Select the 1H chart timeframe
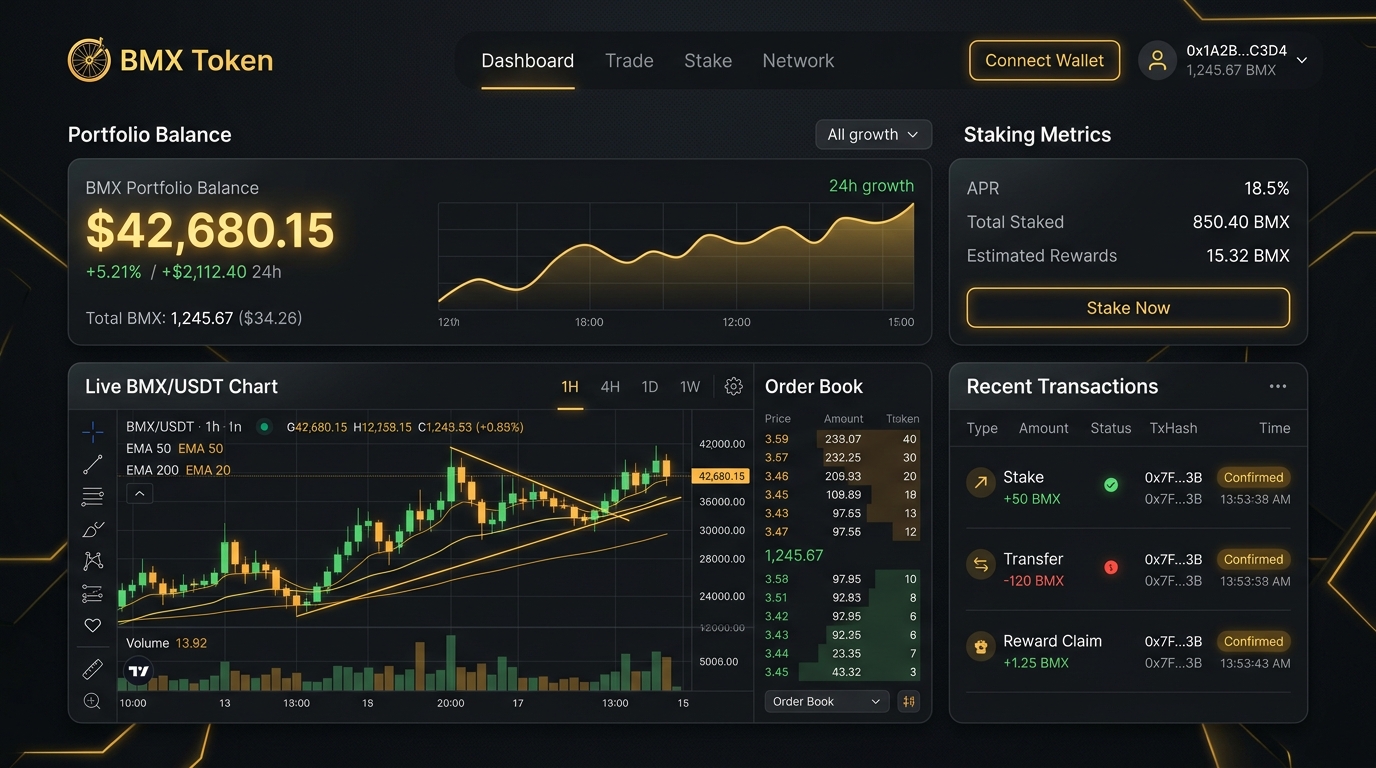Image resolution: width=1376 pixels, height=768 pixels. coord(570,387)
